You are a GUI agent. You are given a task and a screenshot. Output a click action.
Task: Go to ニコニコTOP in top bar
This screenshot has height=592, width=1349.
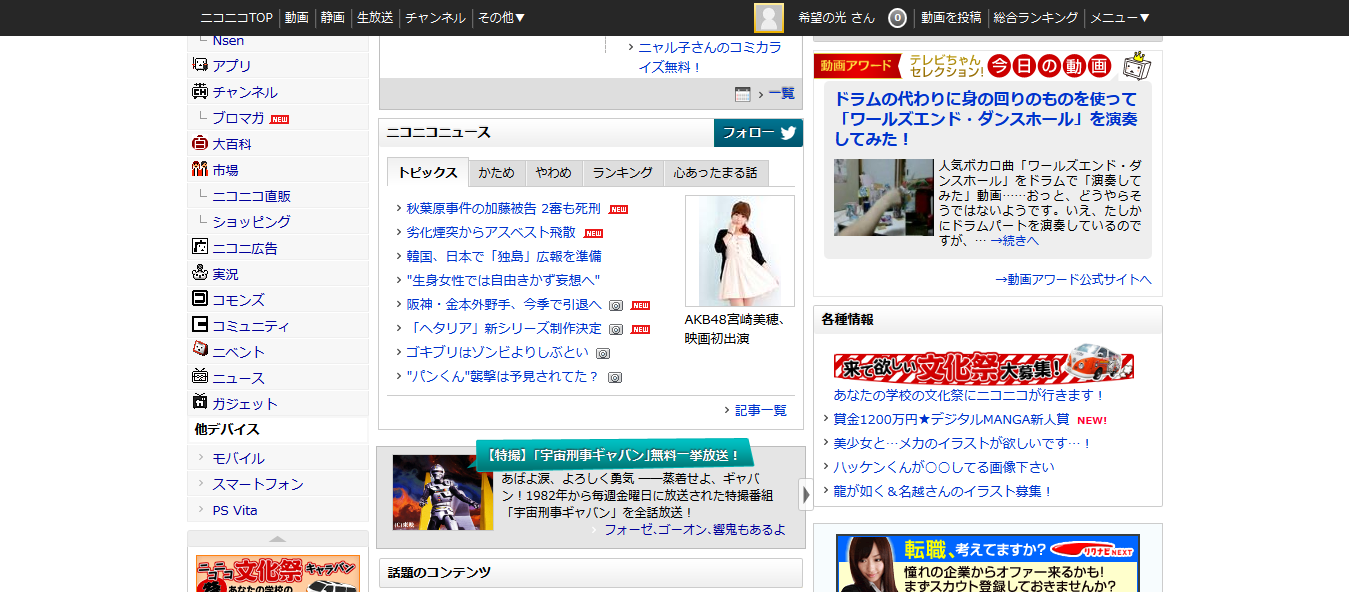pos(236,18)
